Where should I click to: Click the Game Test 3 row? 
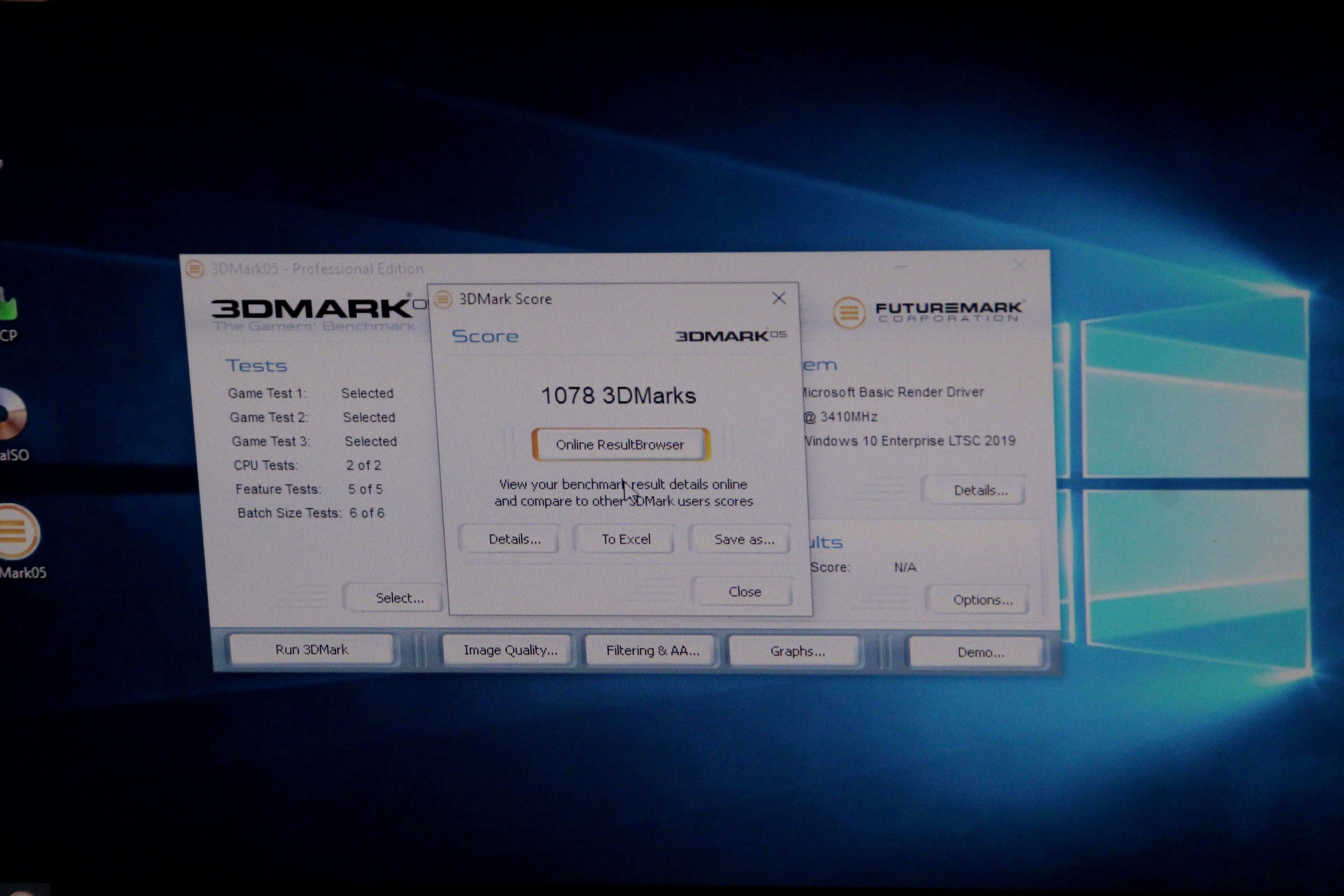(314, 441)
